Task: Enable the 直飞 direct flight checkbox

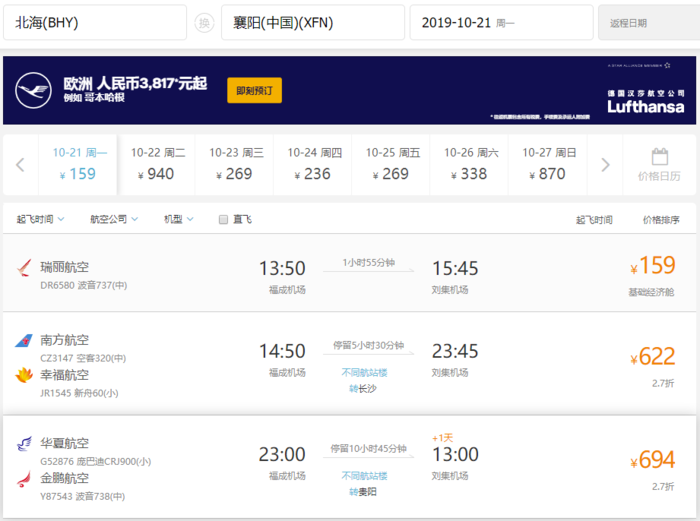Action: [224, 220]
